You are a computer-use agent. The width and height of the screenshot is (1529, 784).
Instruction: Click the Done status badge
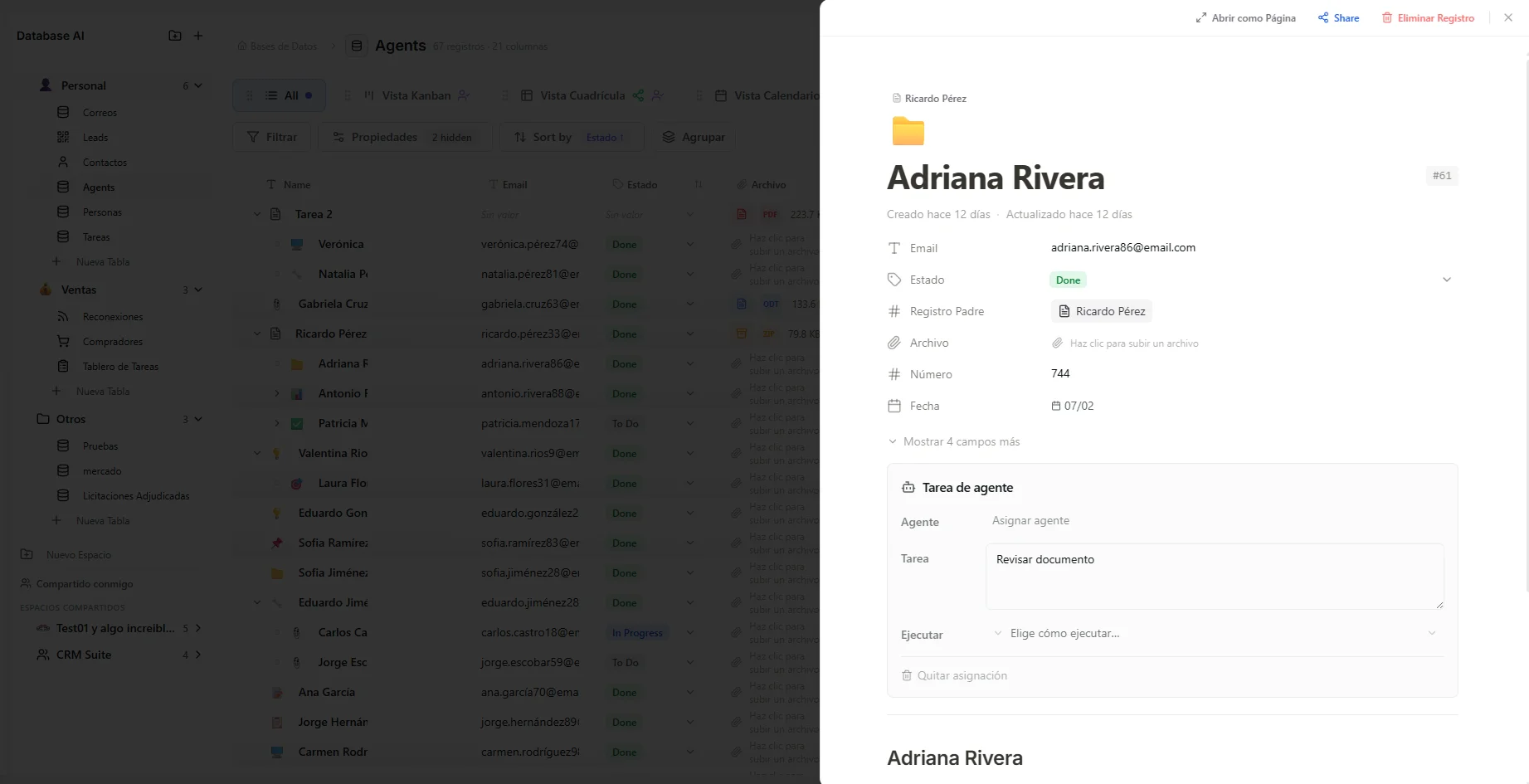coord(1068,280)
